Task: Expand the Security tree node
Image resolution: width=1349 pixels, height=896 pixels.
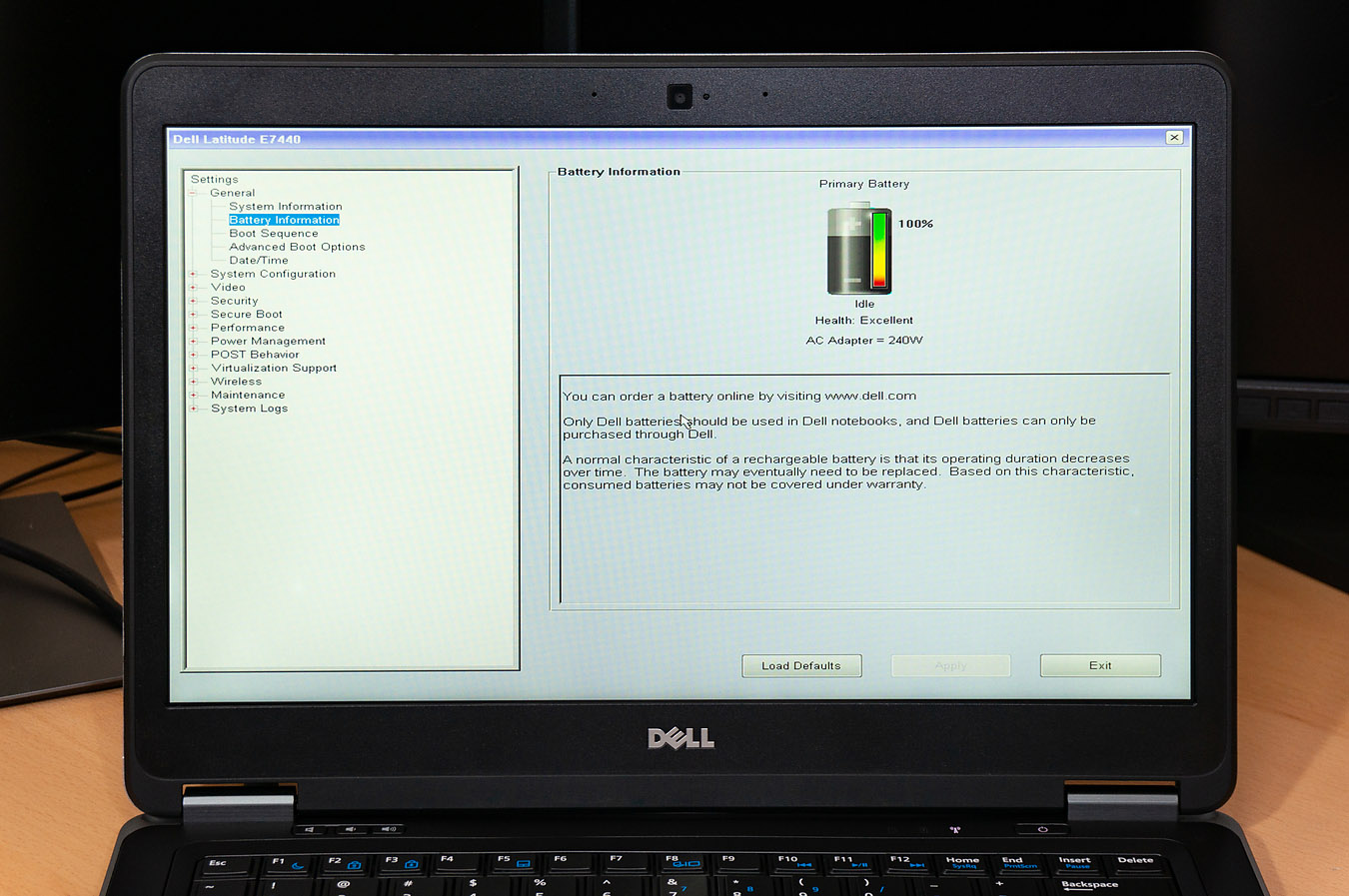Action: pos(194,301)
